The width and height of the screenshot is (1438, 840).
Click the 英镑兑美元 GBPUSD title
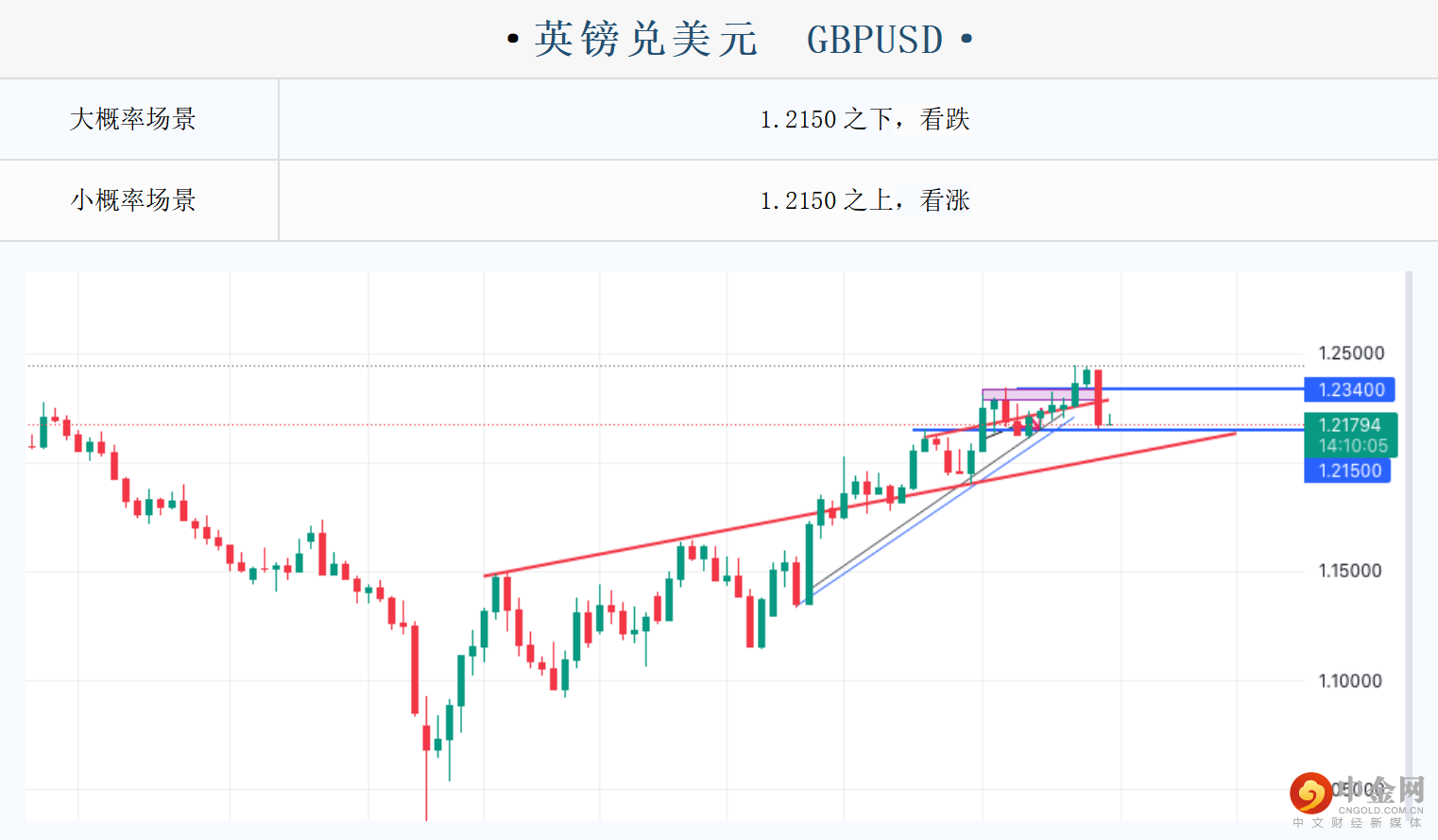[x=740, y=40]
